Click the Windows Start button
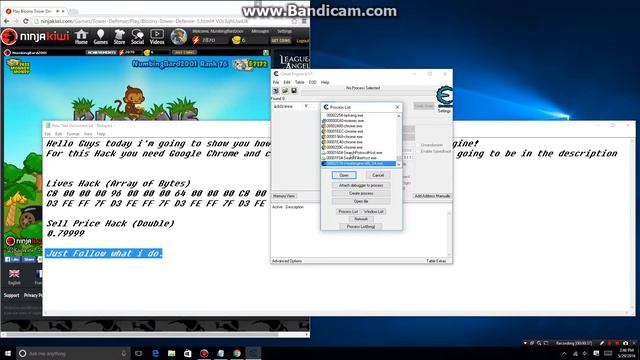 (x=8, y=353)
